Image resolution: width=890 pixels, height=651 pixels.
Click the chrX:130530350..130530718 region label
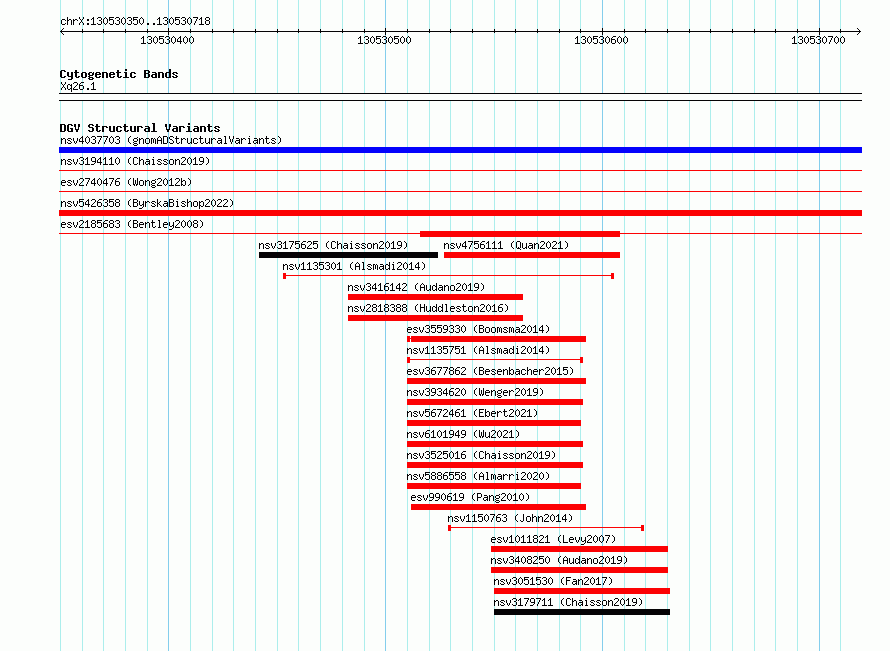[135, 21]
